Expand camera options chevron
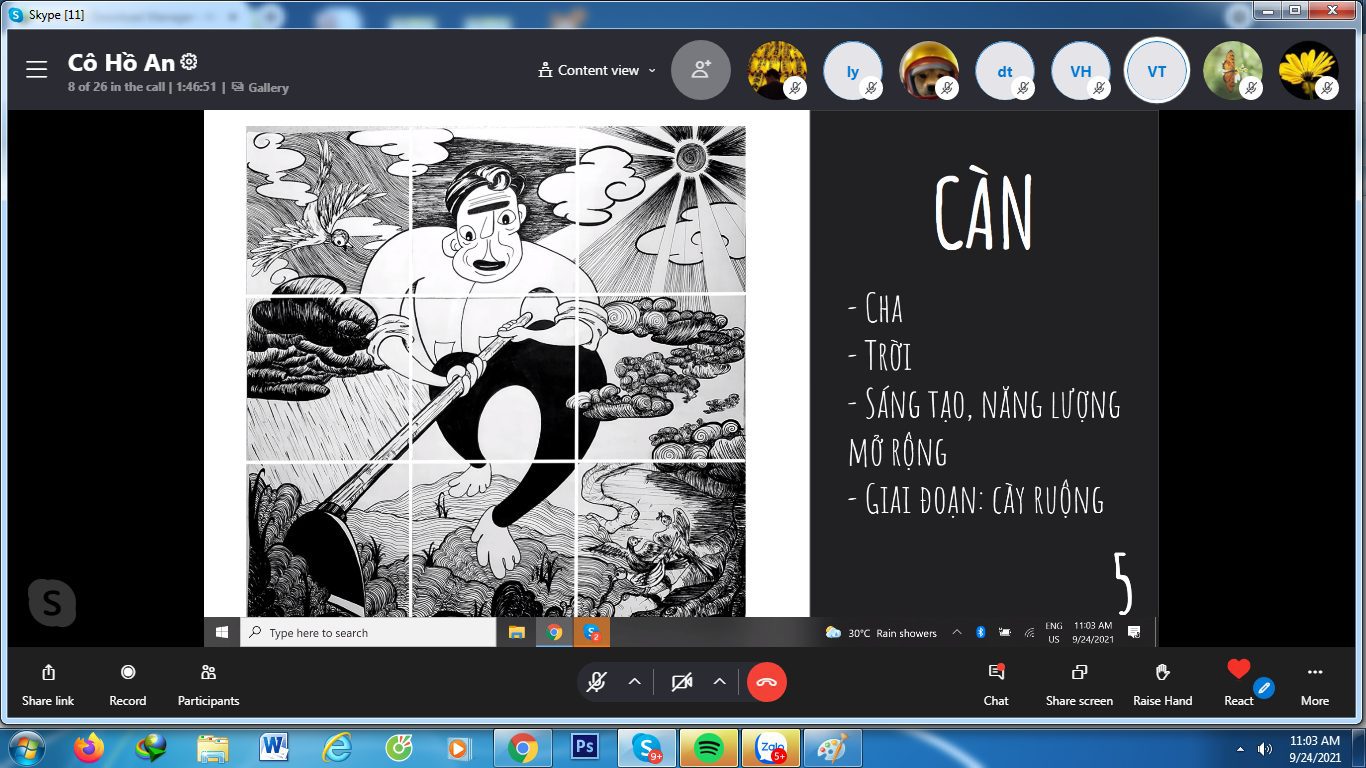1366x768 pixels. (x=719, y=682)
